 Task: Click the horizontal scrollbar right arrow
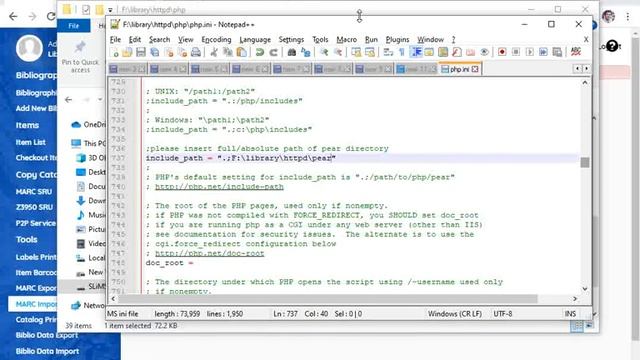click(575, 299)
